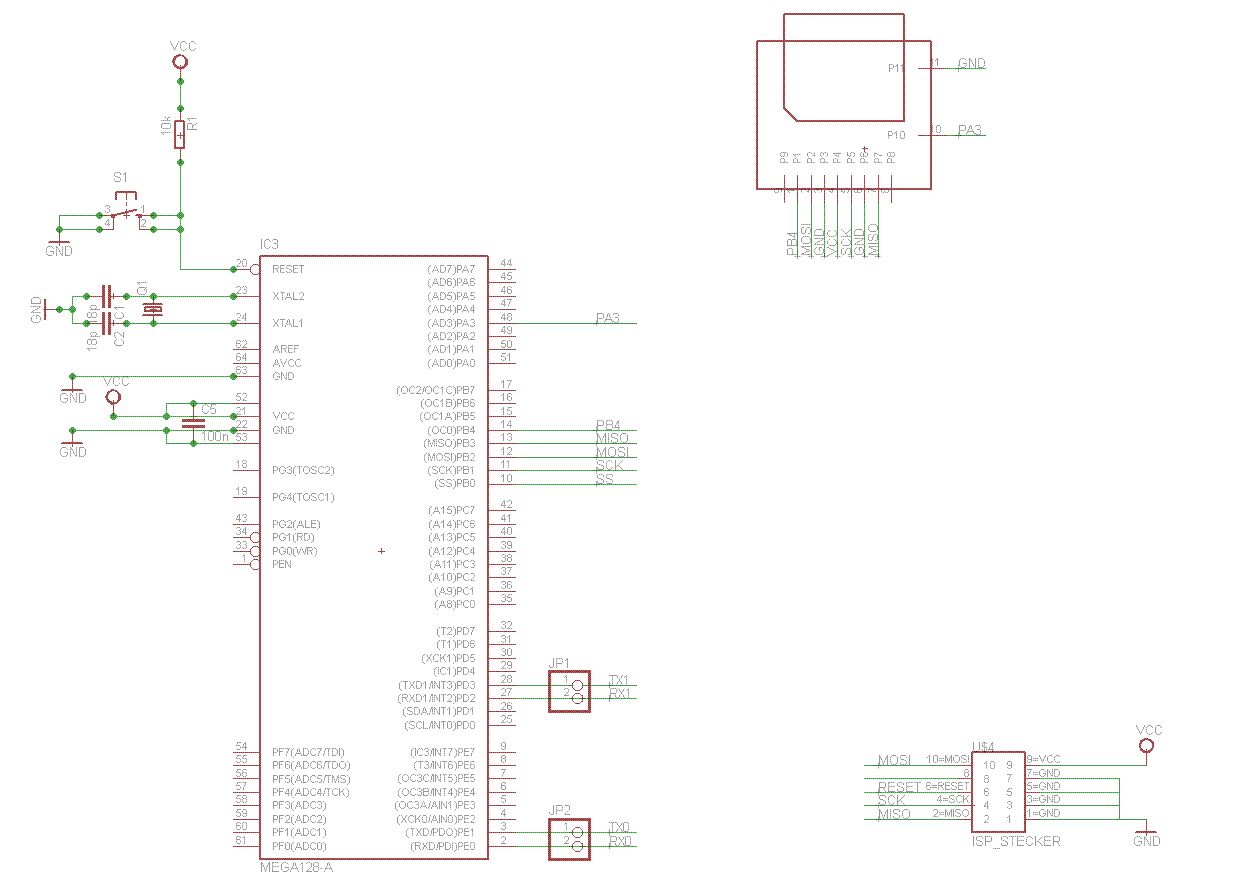Click the MEGA128-A component value text
Viewport: 1236px width, 884px height.
coord(296,867)
